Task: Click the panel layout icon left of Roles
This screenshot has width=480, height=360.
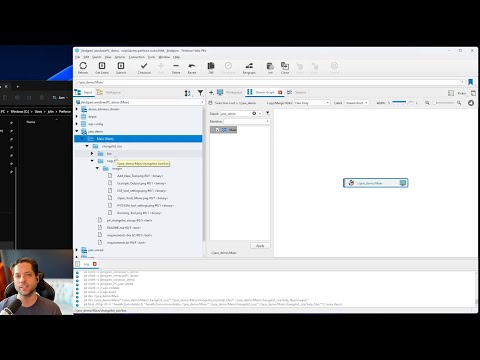Action: 451,93
